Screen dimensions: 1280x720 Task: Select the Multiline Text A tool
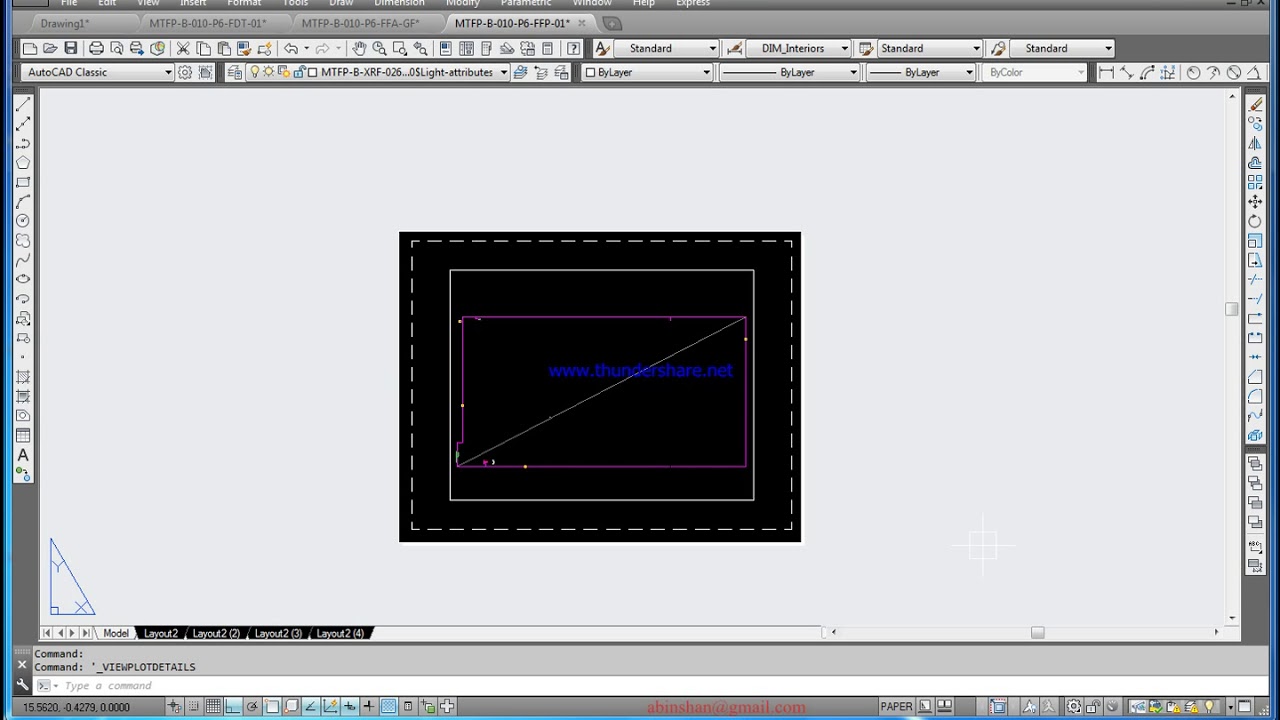23,455
